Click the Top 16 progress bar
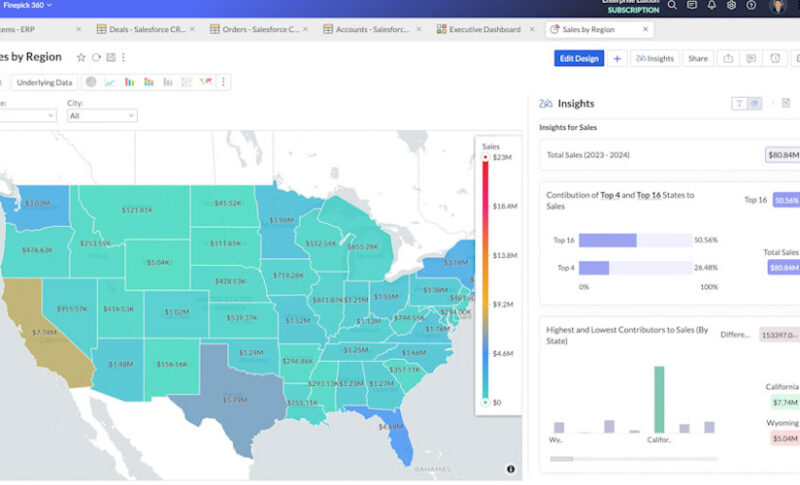Viewport: 800px width, 485px height. pos(635,240)
